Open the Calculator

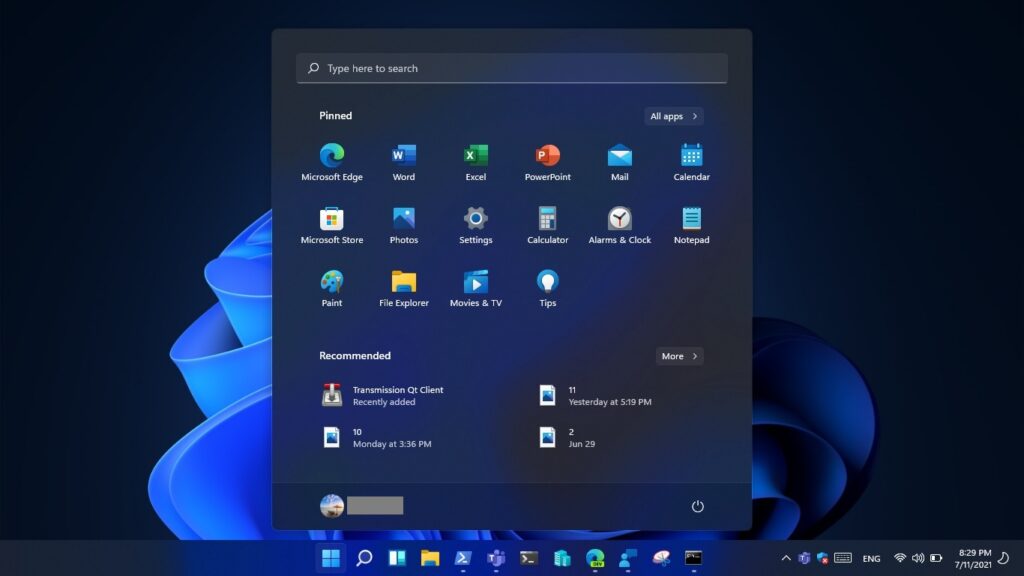point(547,223)
